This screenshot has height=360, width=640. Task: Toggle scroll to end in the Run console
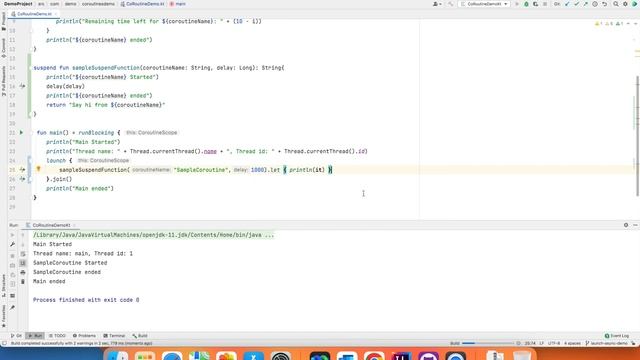[23, 263]
